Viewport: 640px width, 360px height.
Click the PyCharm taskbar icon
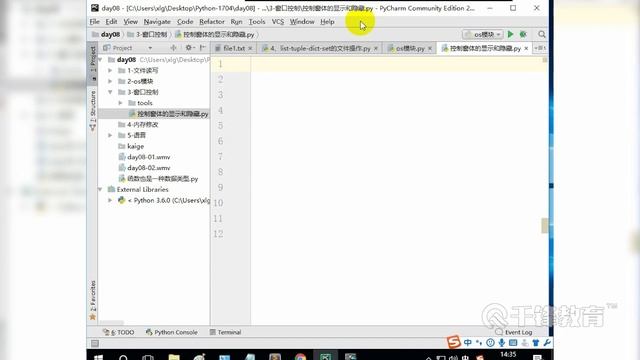click(325, 356)
